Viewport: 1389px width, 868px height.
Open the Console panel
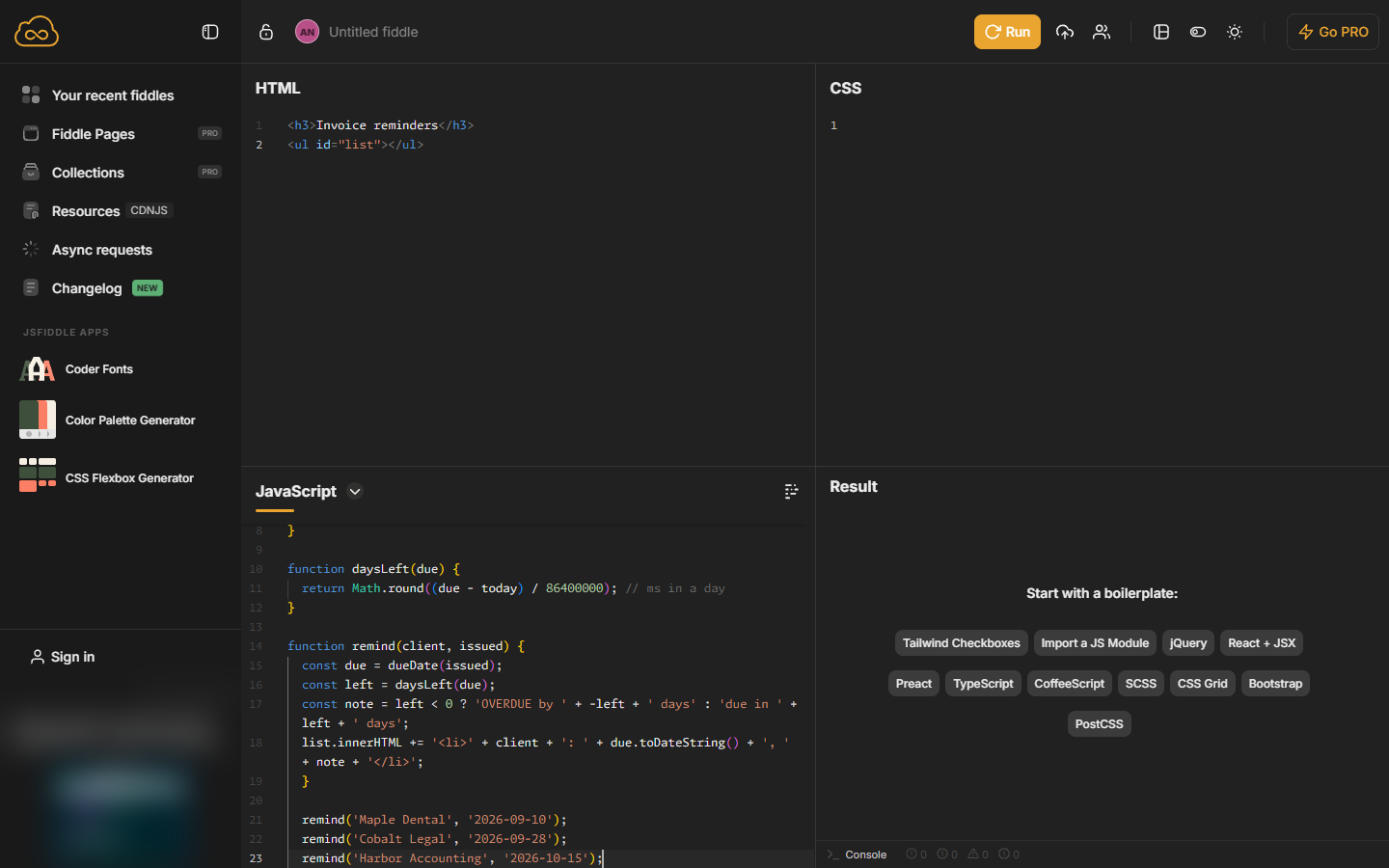857,854
